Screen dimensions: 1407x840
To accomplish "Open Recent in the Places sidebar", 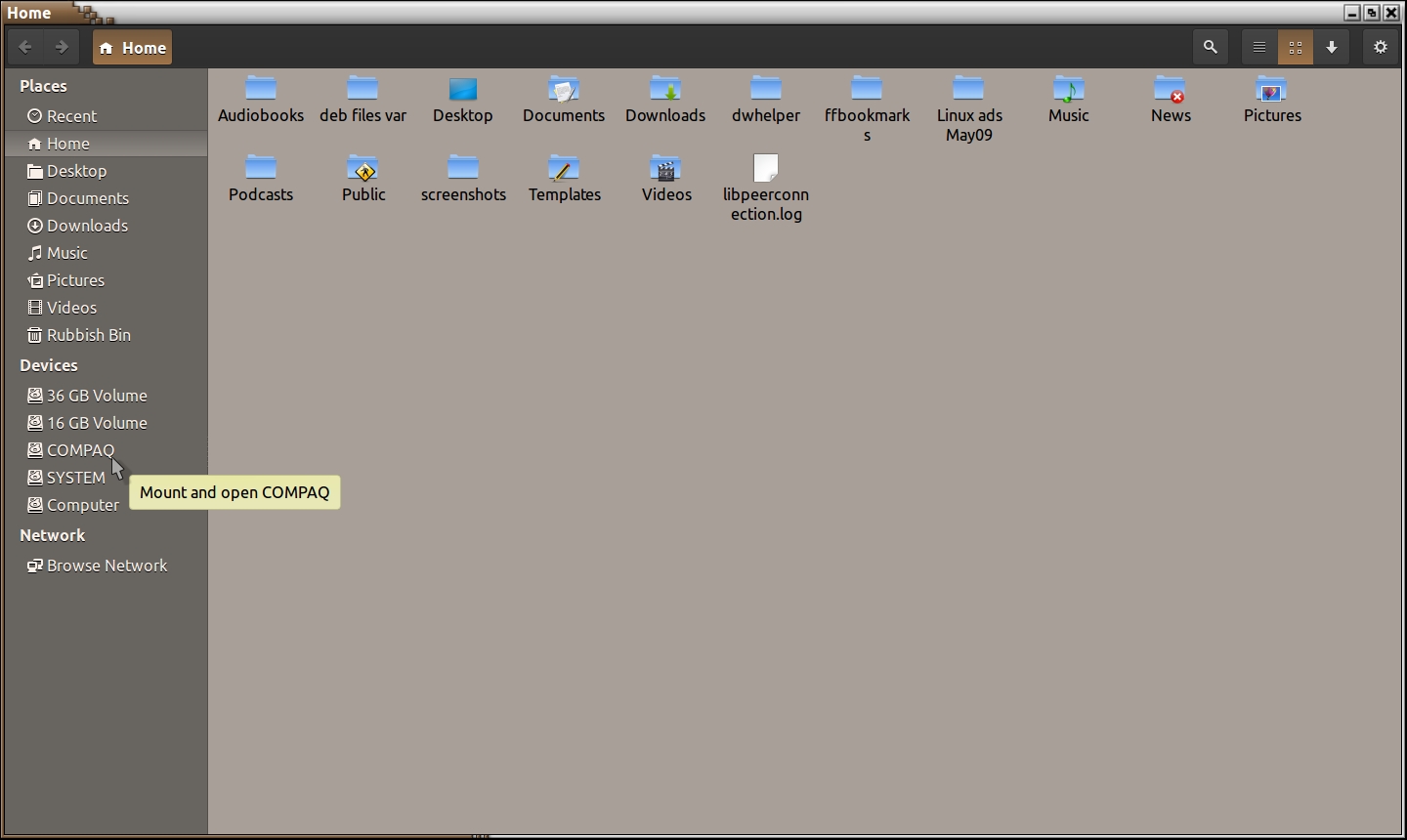I will [71, 116].
